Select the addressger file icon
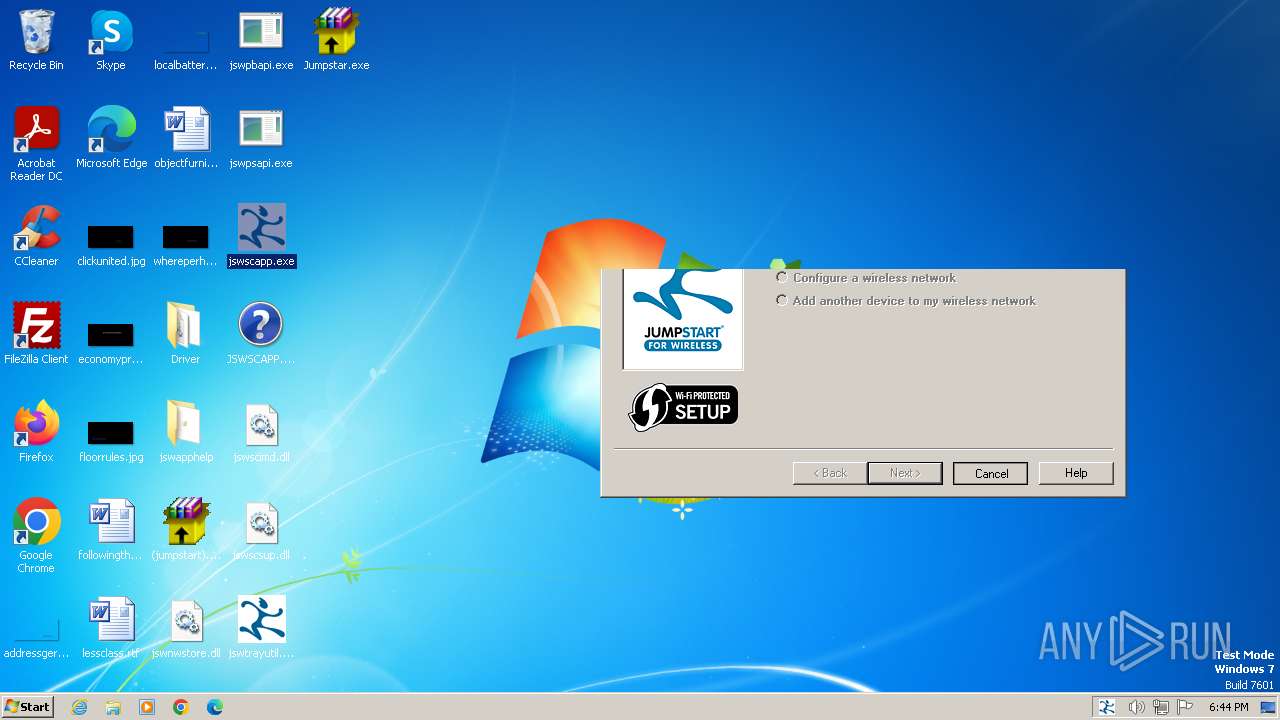1280x720 pixels. coord(36,628)
